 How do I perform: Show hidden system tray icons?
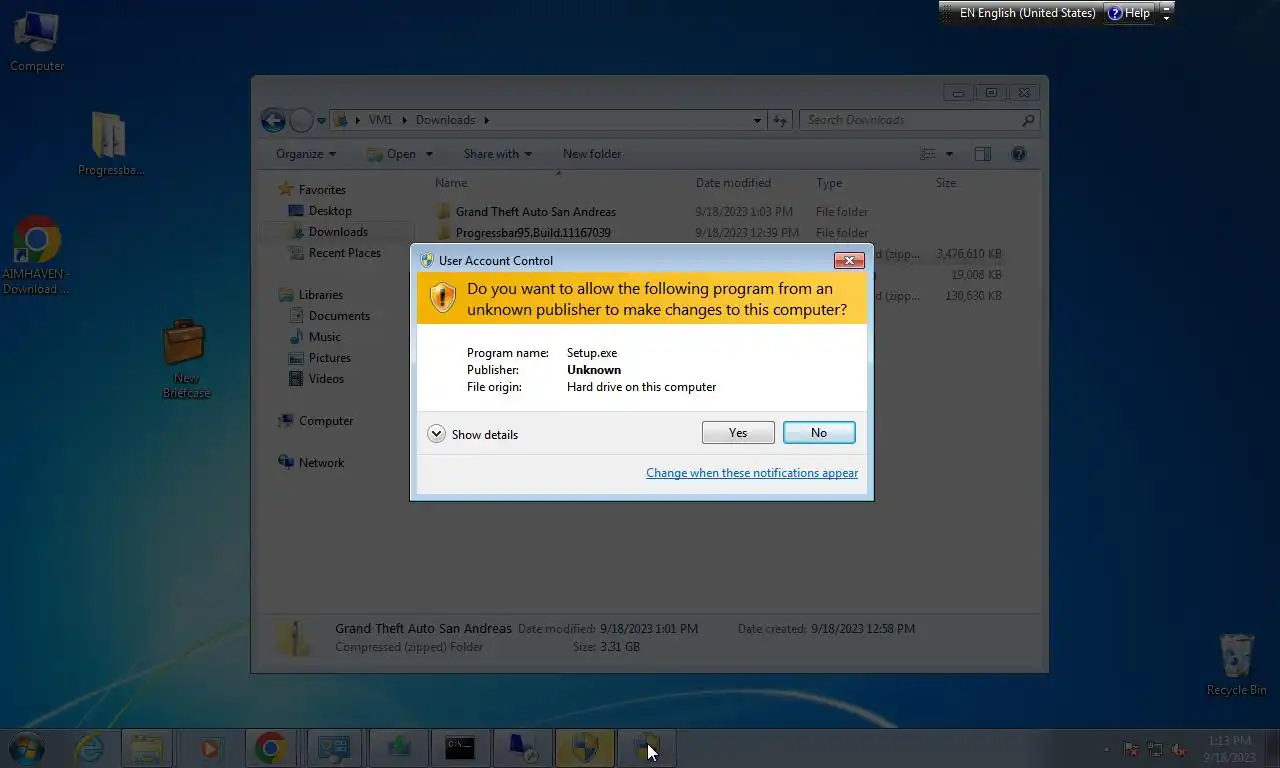coord(1106,749)
